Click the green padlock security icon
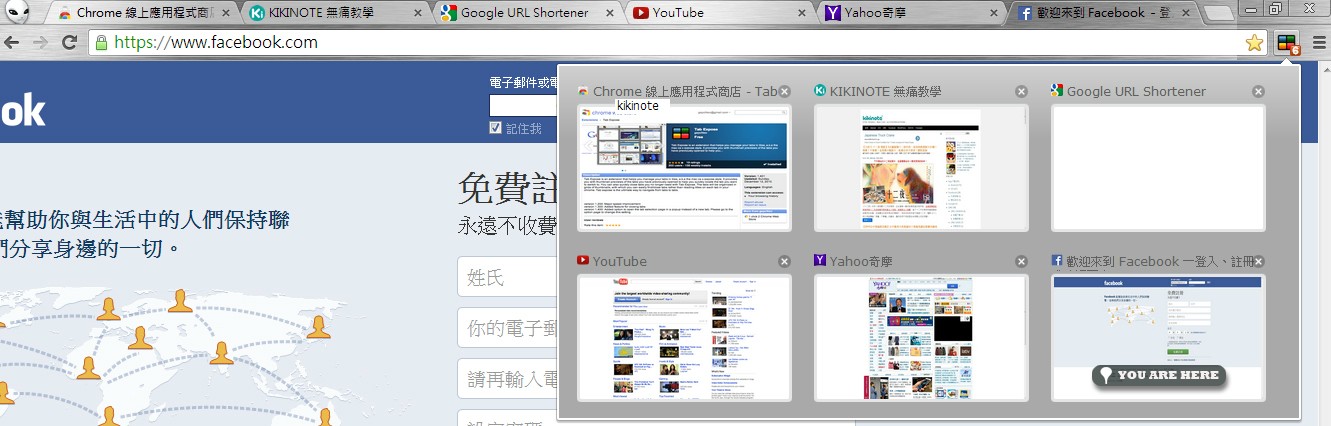Viewport: 1331px width, 426px height. pyautogui.click(x=101, y=42)
